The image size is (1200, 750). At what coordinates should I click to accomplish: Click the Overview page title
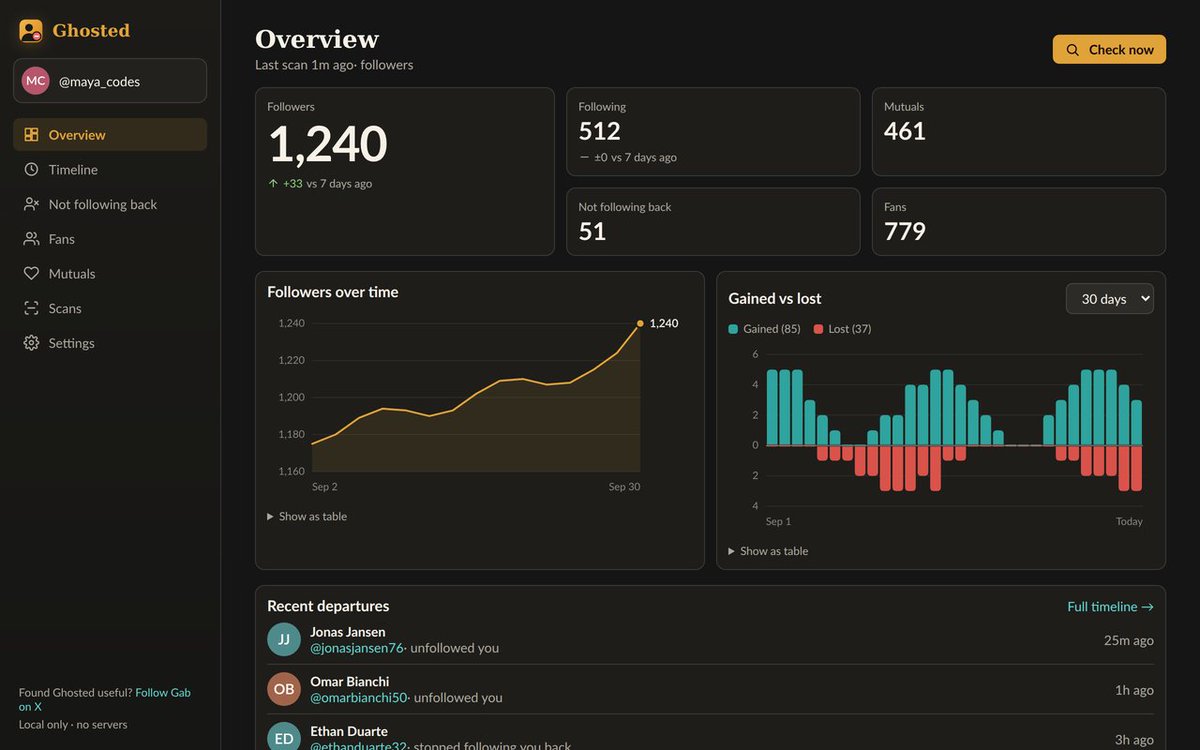pyautogui.click(x=317, y=39)
